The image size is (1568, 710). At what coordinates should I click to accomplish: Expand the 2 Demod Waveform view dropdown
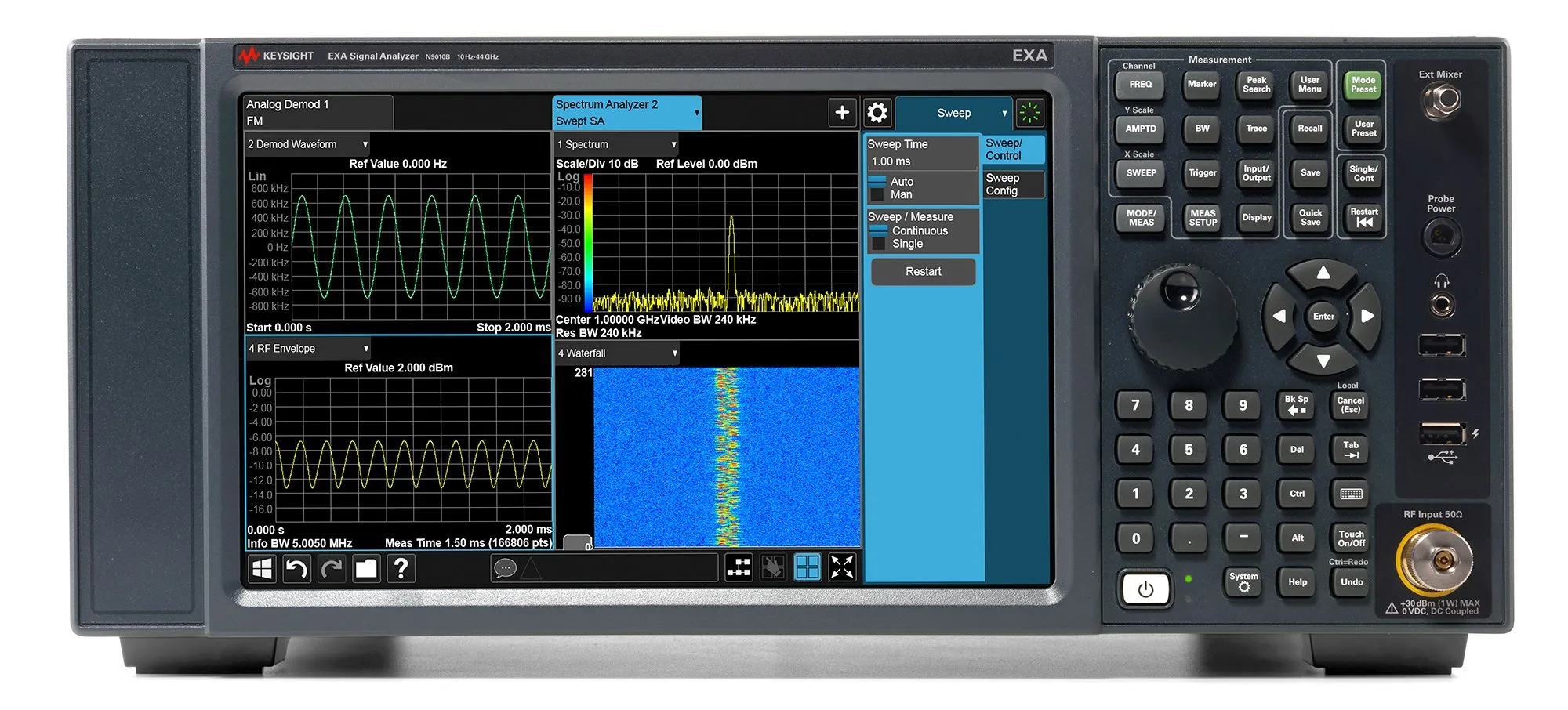pyautogui.click(x=365, y=144)
